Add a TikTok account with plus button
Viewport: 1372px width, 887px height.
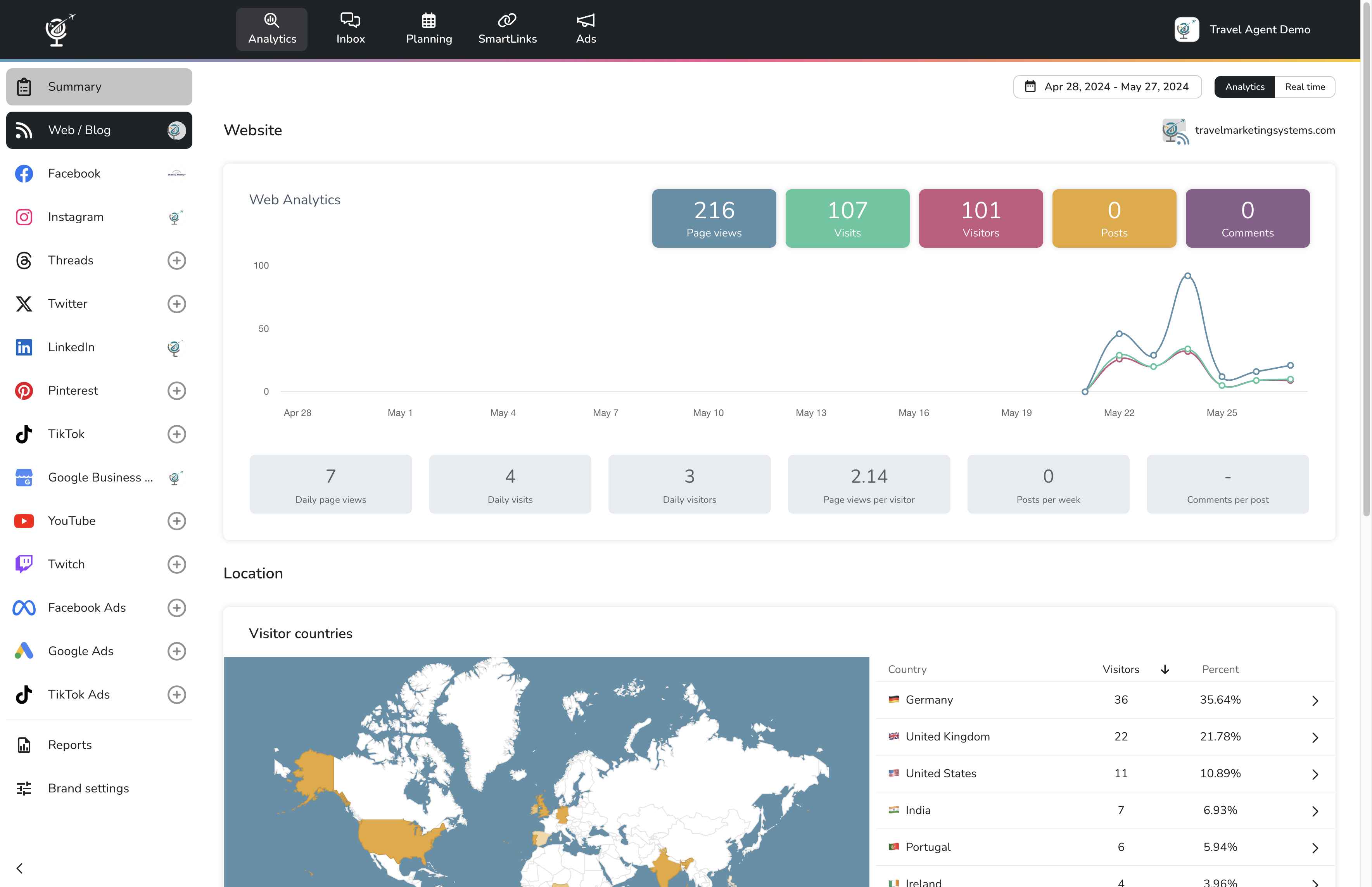176,434
